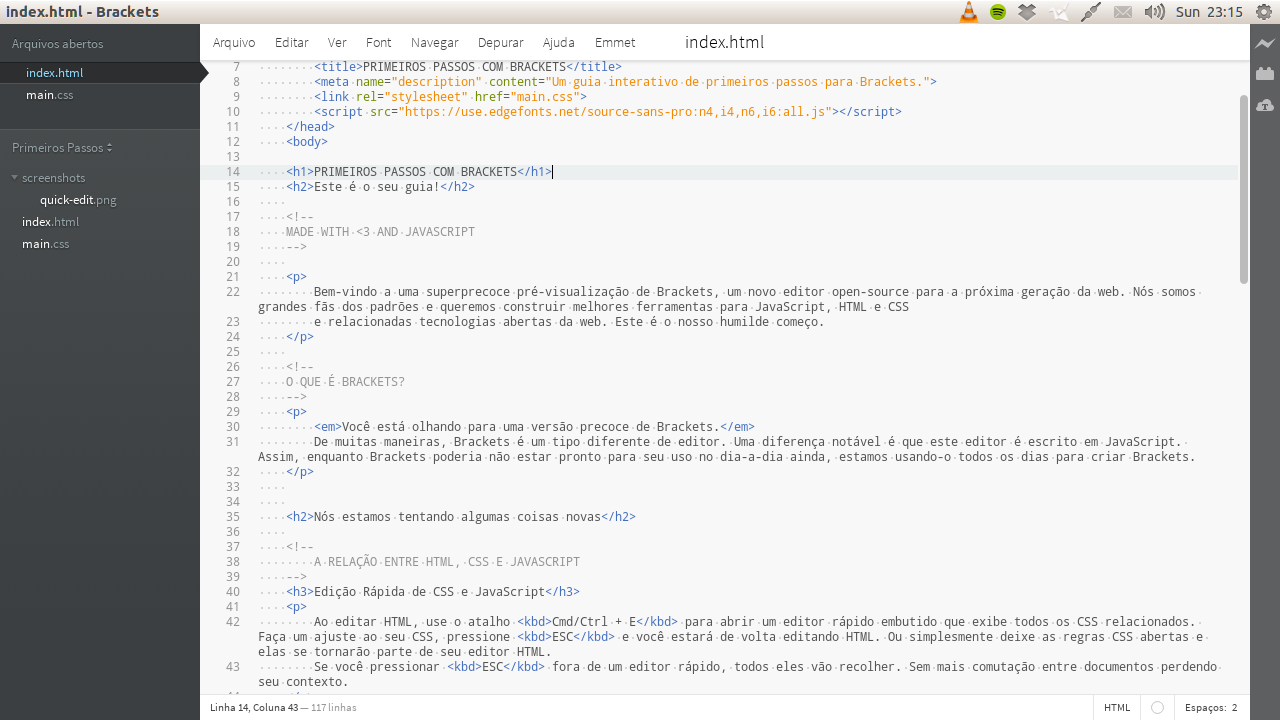This screenshot has height=720, width=1280.
Task: Click line number 22 in the gutter
Action: (233, 292)
